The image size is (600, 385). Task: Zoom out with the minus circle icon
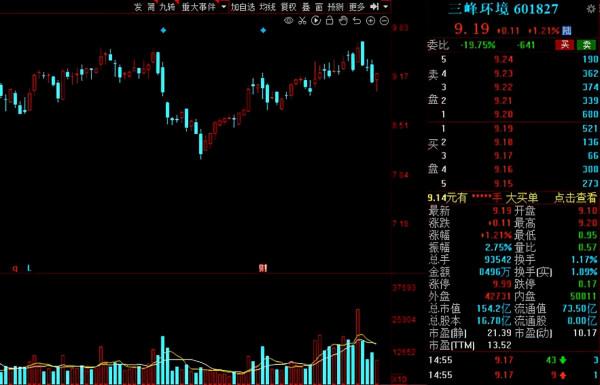click(x=384, y=21)
